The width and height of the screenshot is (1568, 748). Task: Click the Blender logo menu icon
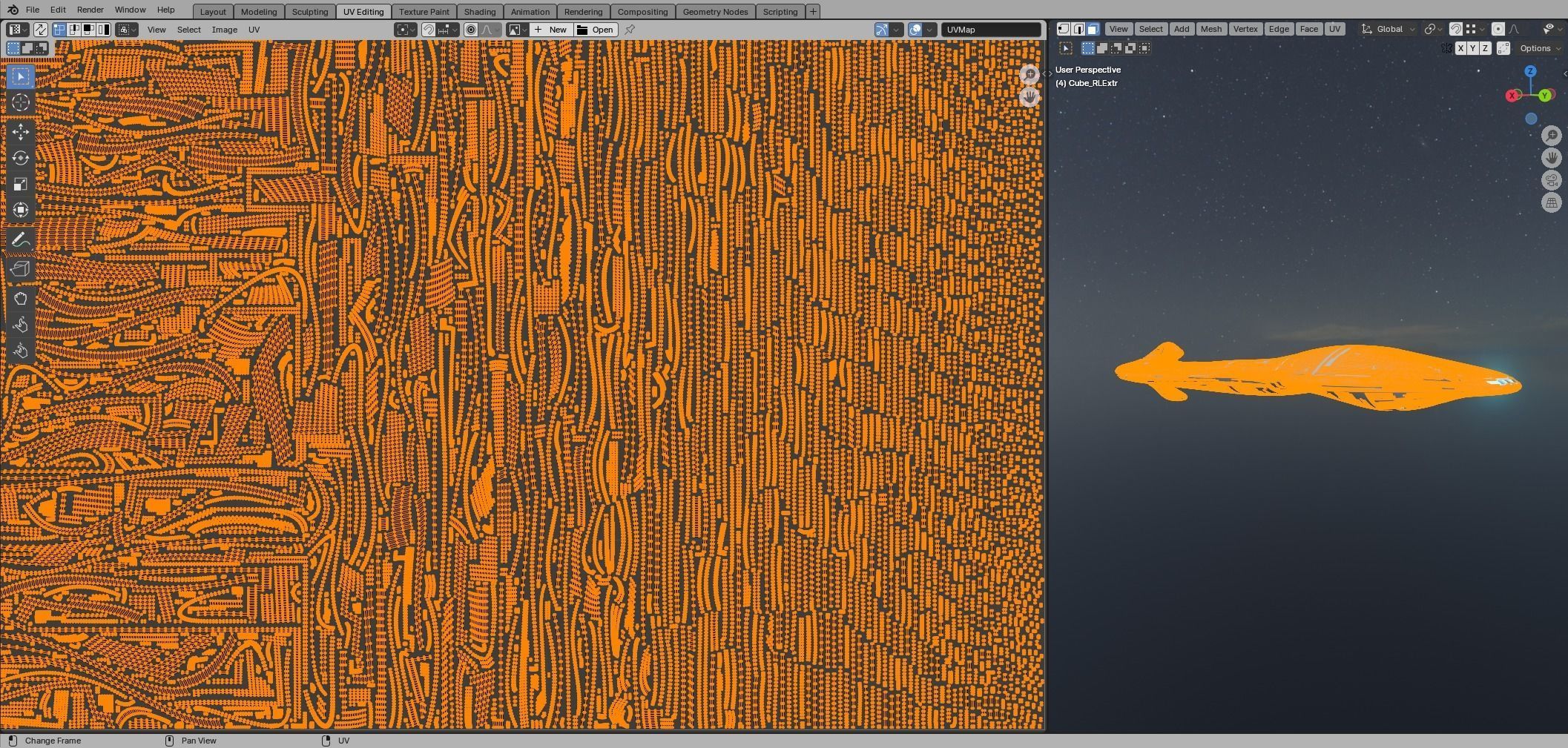point(13,10)
